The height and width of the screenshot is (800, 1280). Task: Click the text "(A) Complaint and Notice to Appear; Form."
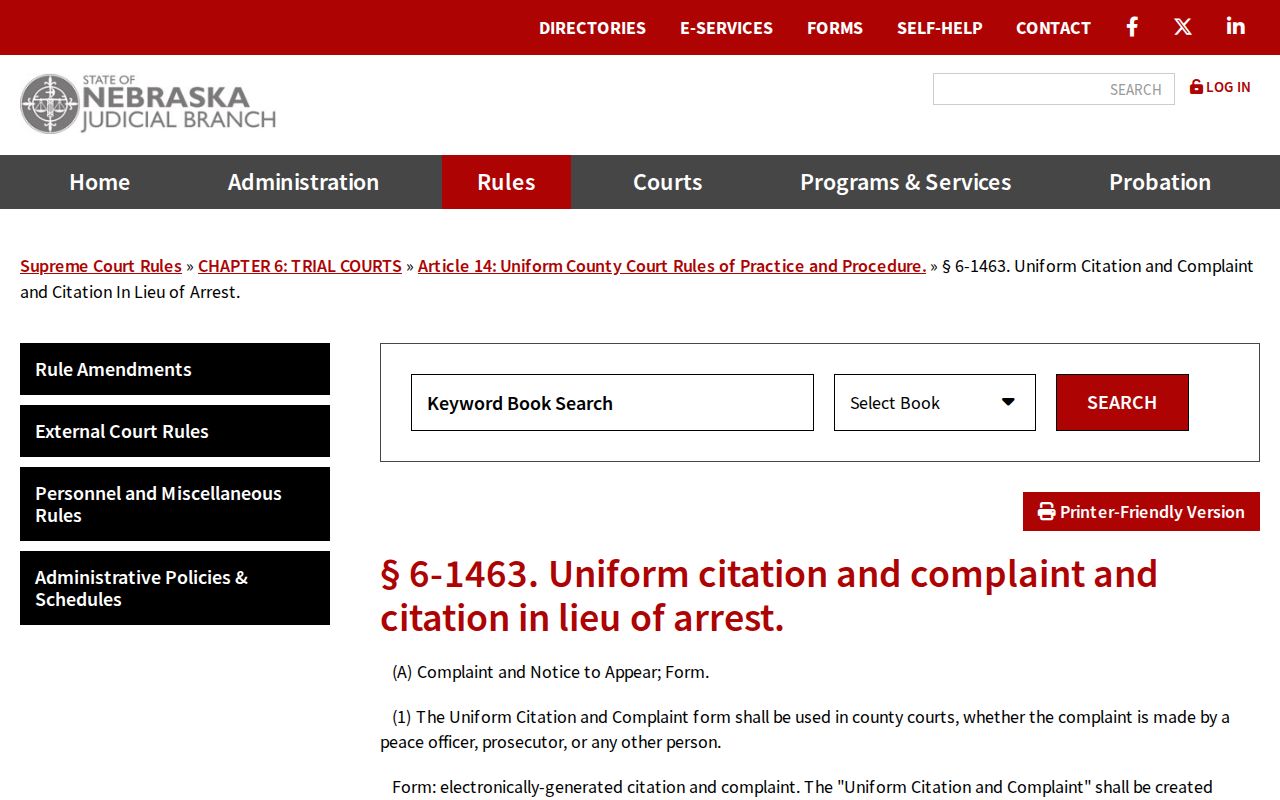pos(551,672)
